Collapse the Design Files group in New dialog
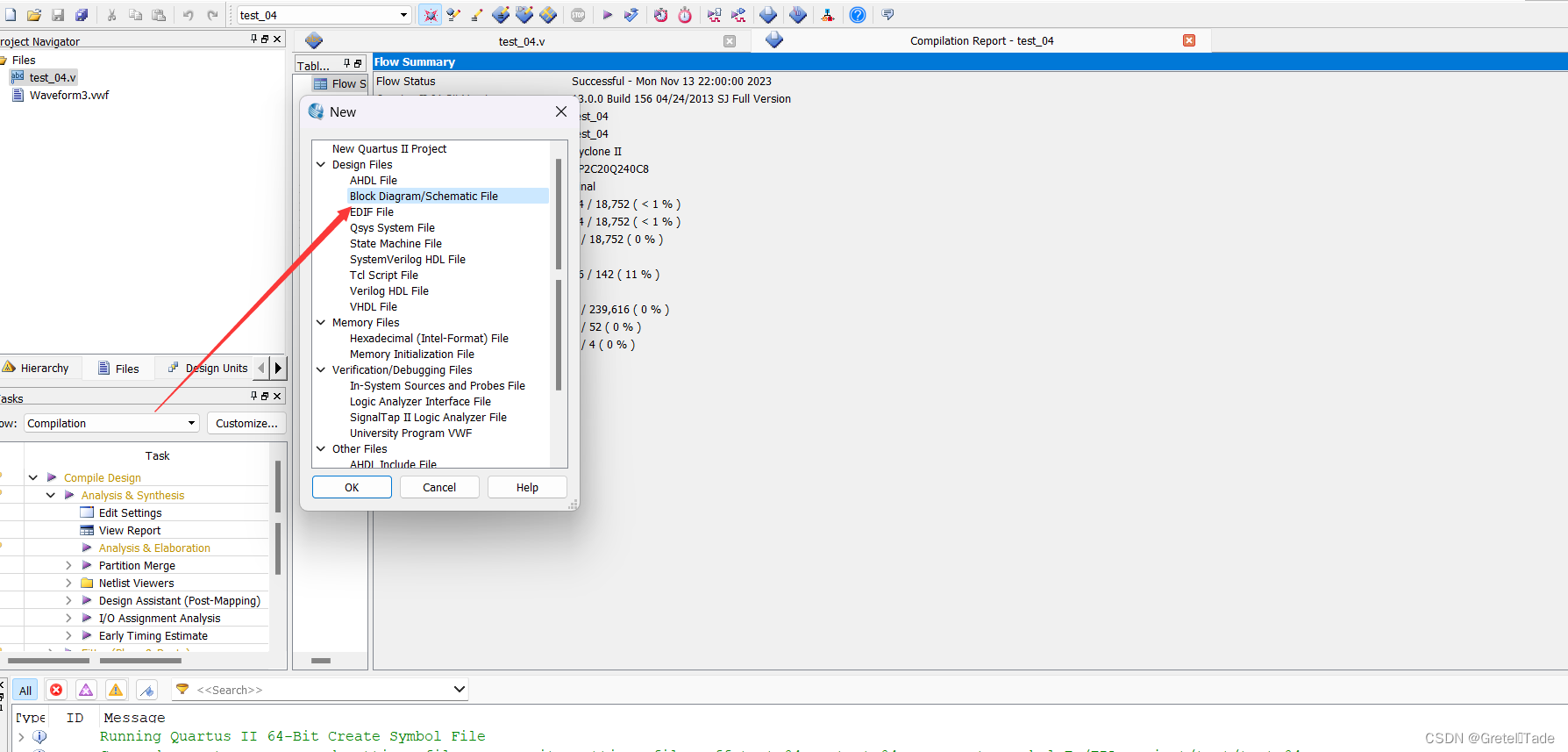The height and width of the screenshot is (752, 1568). tap(321, 164)
